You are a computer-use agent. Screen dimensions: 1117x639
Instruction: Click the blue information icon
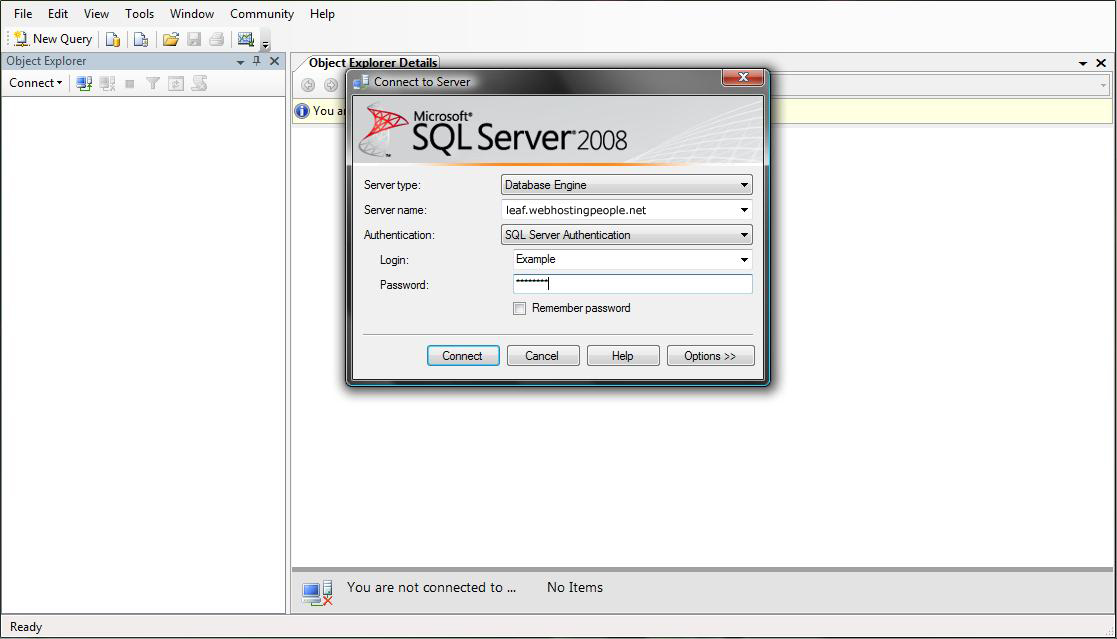coord(302,111)
